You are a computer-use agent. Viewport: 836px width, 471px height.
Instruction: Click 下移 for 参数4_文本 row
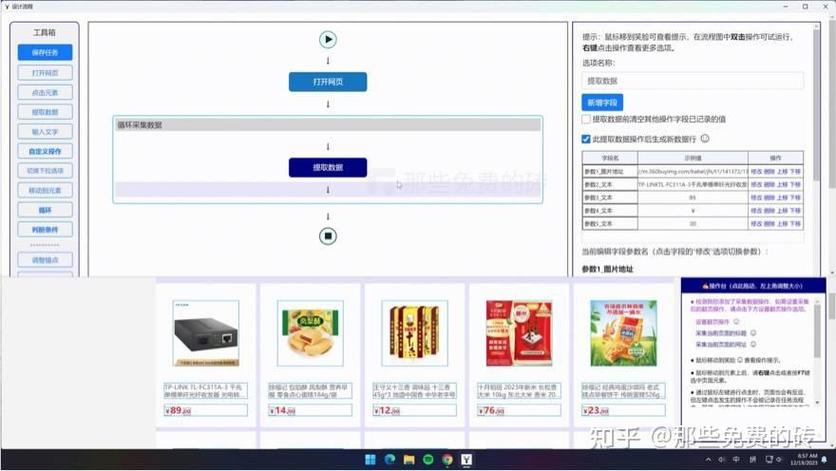point(795,211)
